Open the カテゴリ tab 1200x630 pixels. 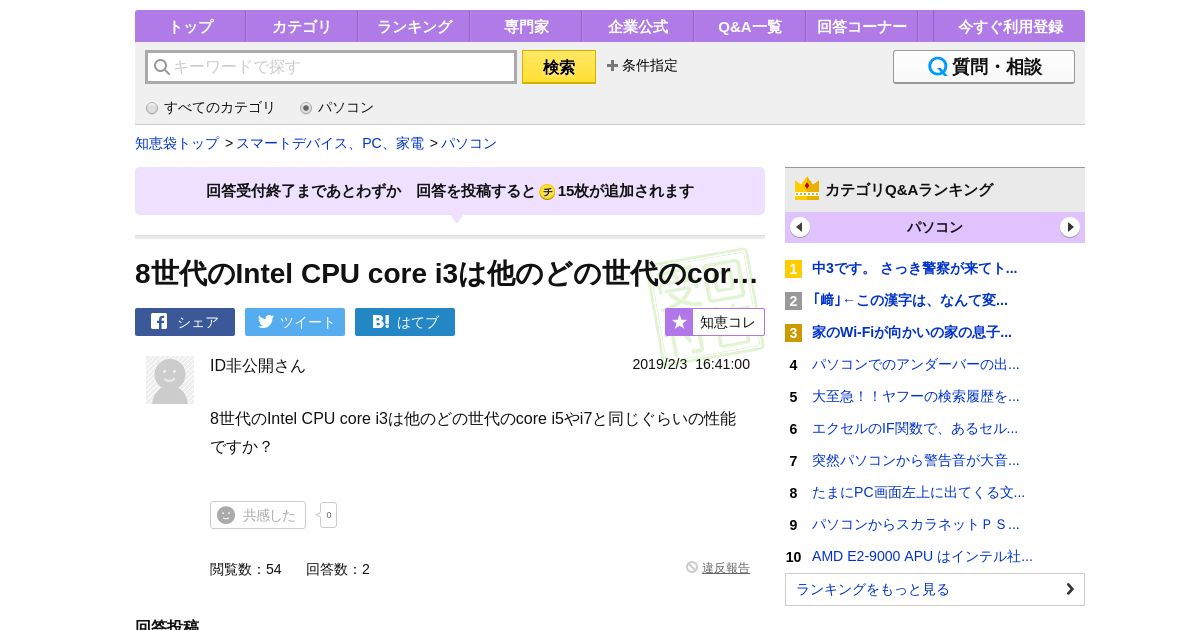[302, 26]
